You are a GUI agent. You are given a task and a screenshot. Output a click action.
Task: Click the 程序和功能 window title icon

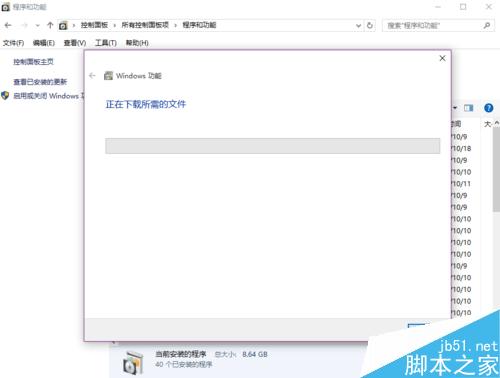click(6, 7)
